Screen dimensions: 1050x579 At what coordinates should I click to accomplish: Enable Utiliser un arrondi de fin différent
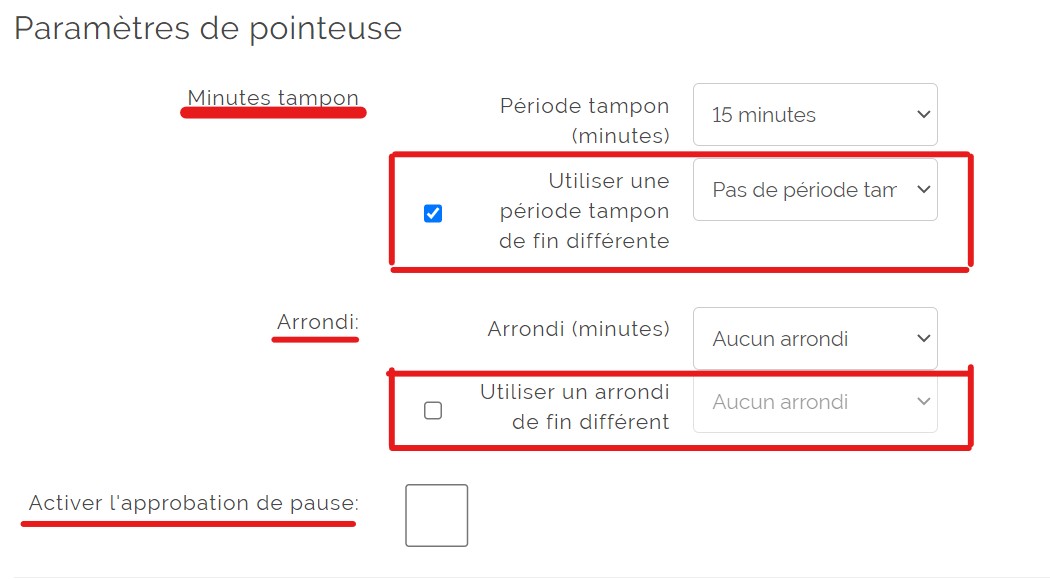point(433,409)
